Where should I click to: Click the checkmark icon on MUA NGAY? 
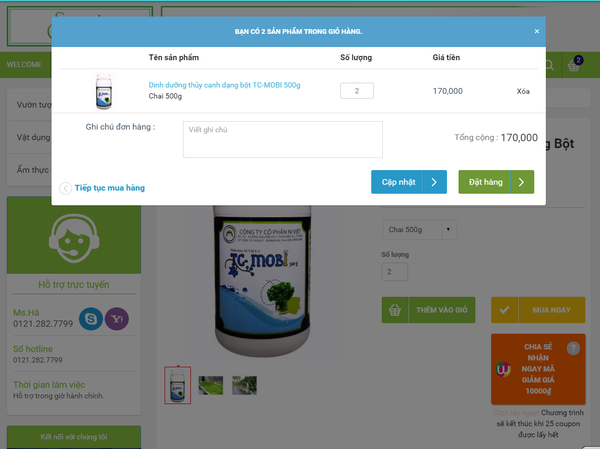504,310
